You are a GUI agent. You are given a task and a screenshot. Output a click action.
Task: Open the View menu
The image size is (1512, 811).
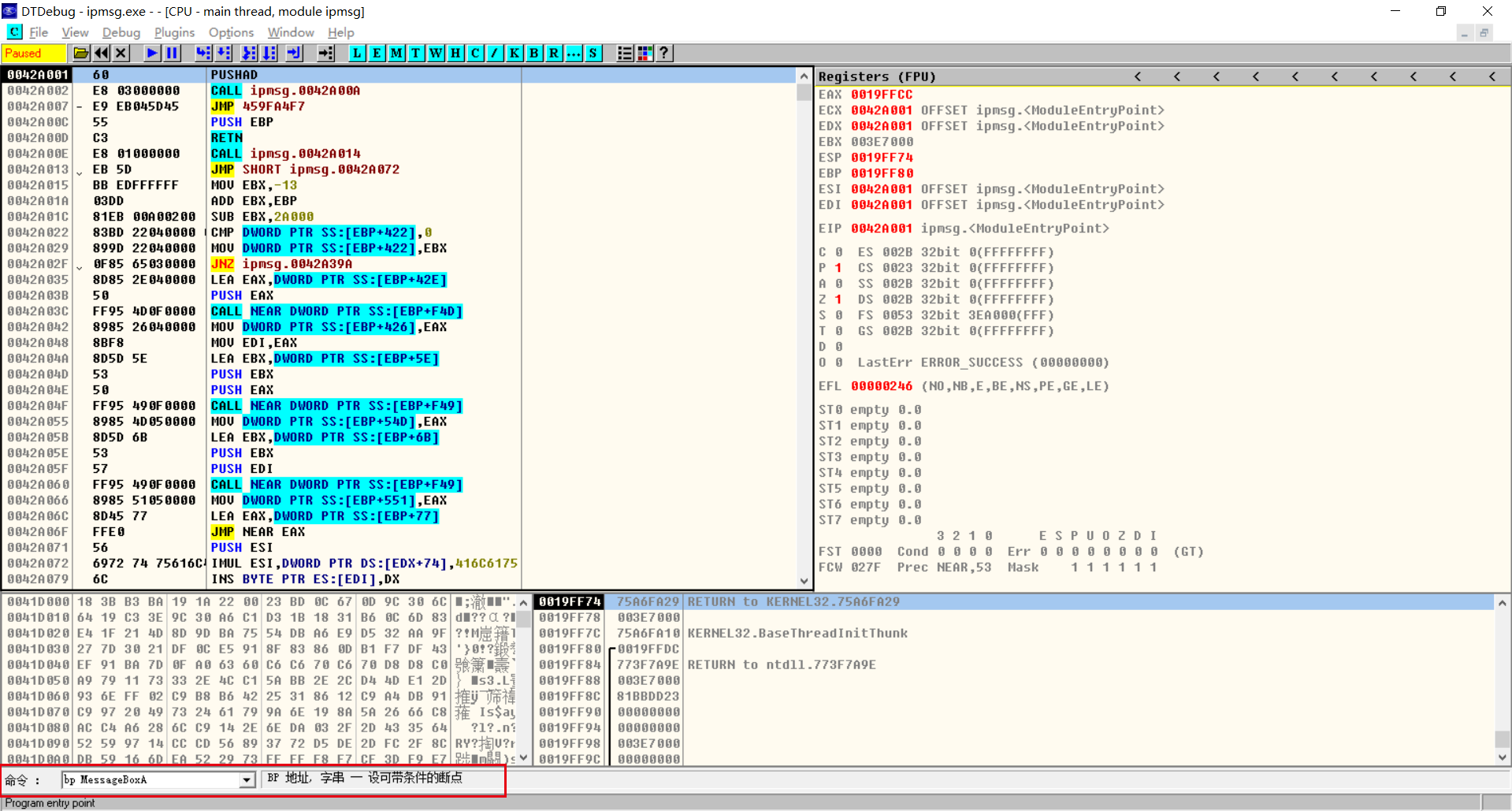[75, 32]
